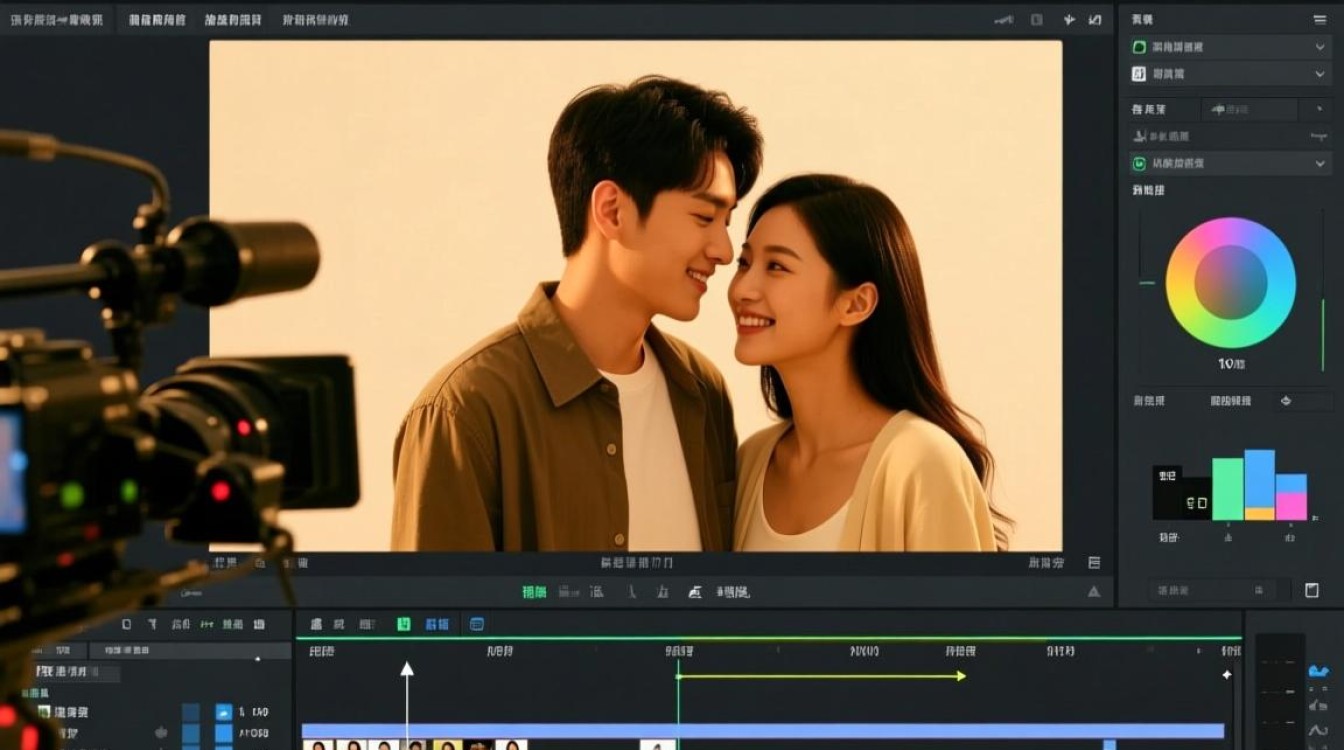Click the green square icon in the timeline toolbar
This screenshot has height=750, width=1344.
[x=404, y=624]
